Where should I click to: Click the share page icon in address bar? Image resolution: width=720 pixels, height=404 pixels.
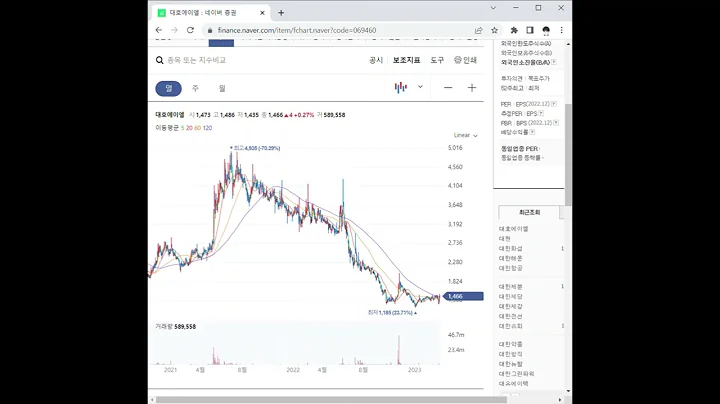pyautogui.click(x=478, y=30)
